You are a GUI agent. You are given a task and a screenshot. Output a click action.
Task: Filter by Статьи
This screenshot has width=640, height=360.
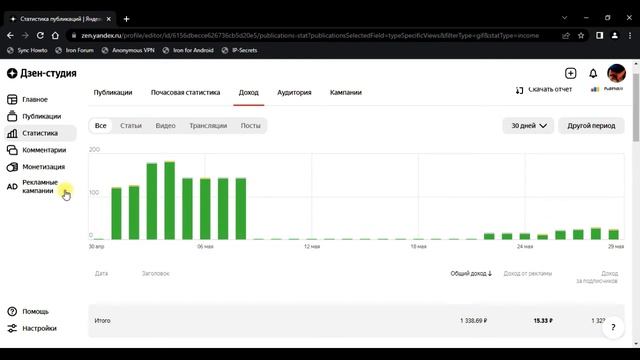point(131,126)
